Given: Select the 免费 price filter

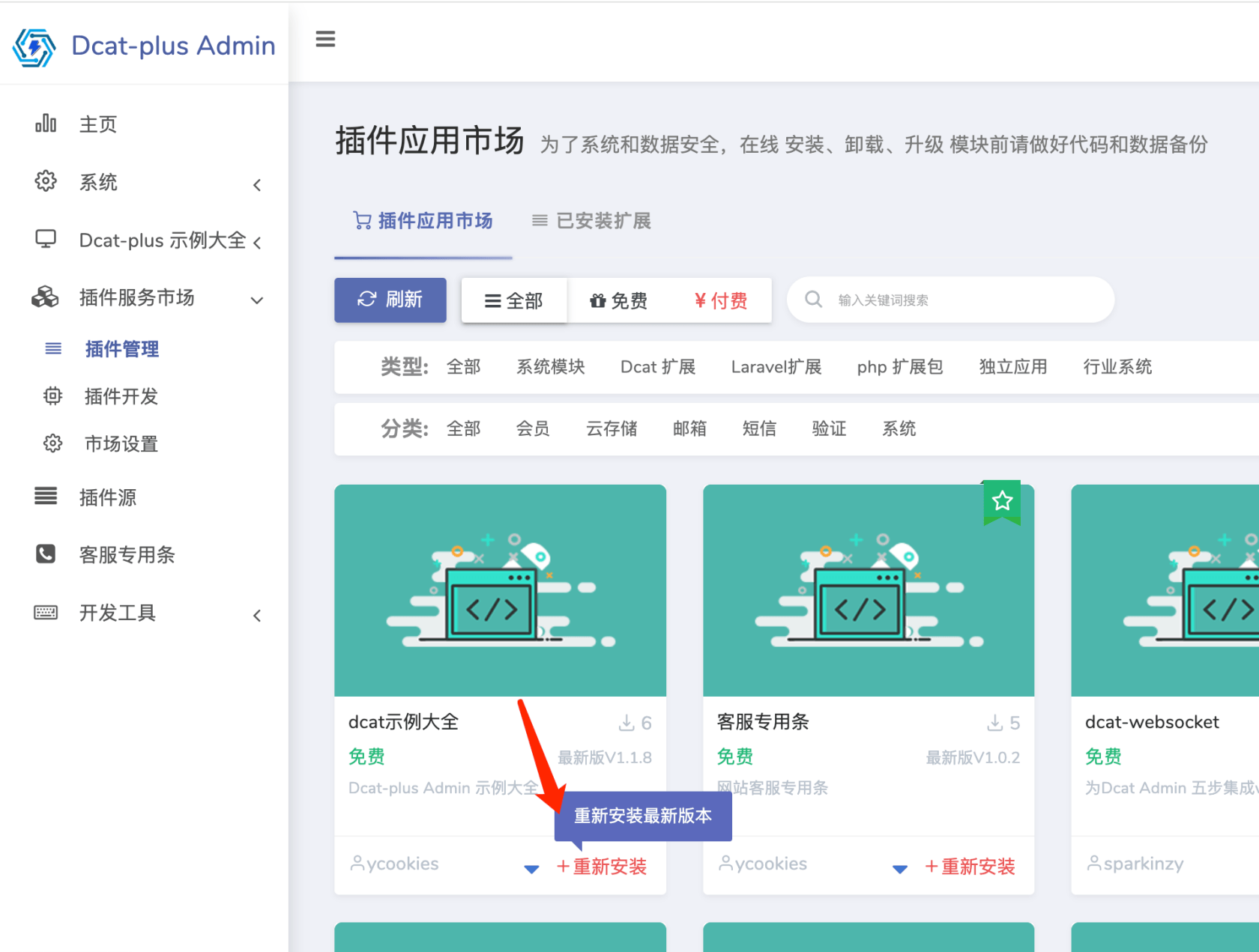Looking at the screenshot, I should (x=618, y=300).
